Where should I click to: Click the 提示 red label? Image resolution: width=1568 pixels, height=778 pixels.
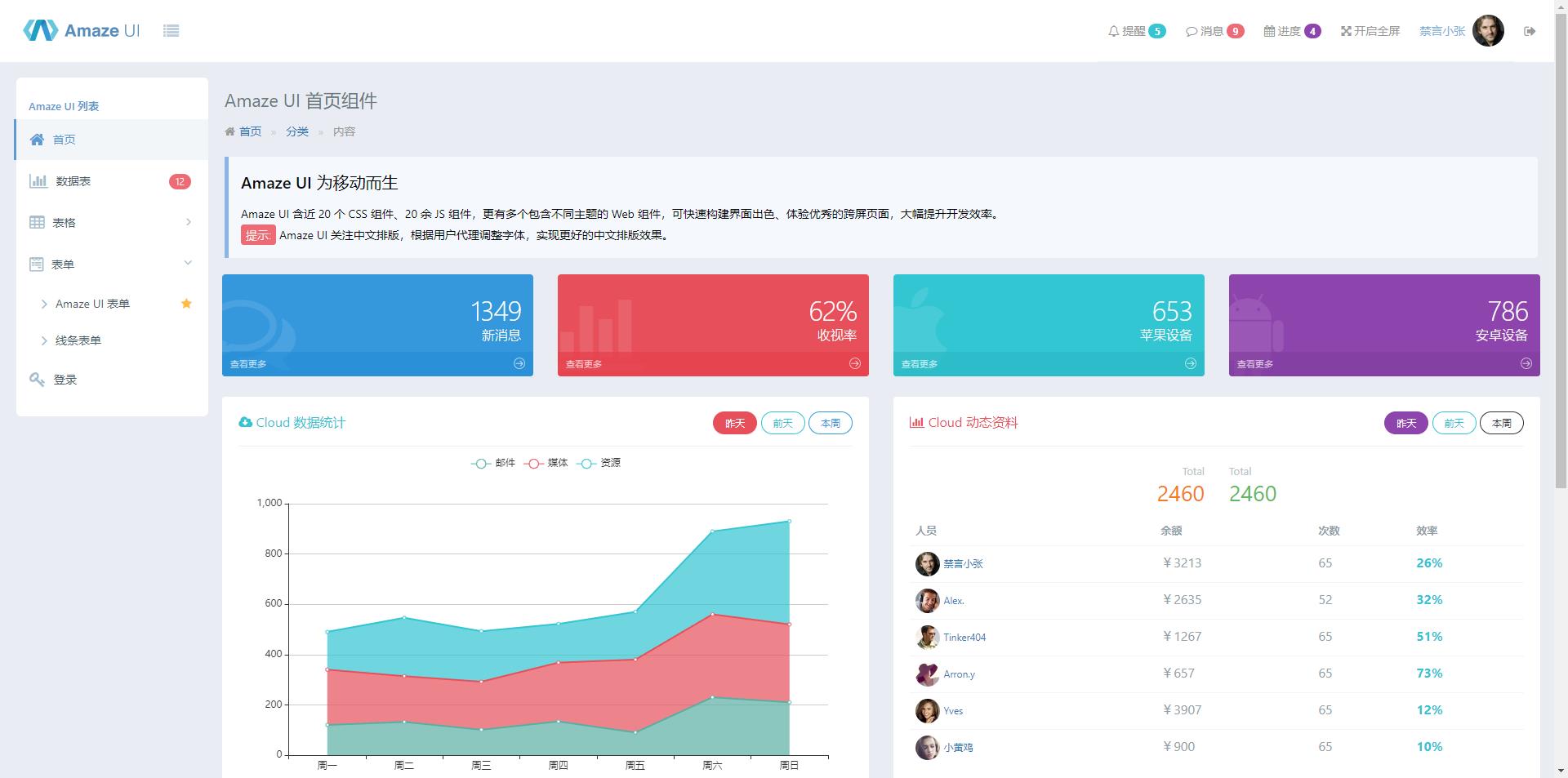[x=258, y=235]
